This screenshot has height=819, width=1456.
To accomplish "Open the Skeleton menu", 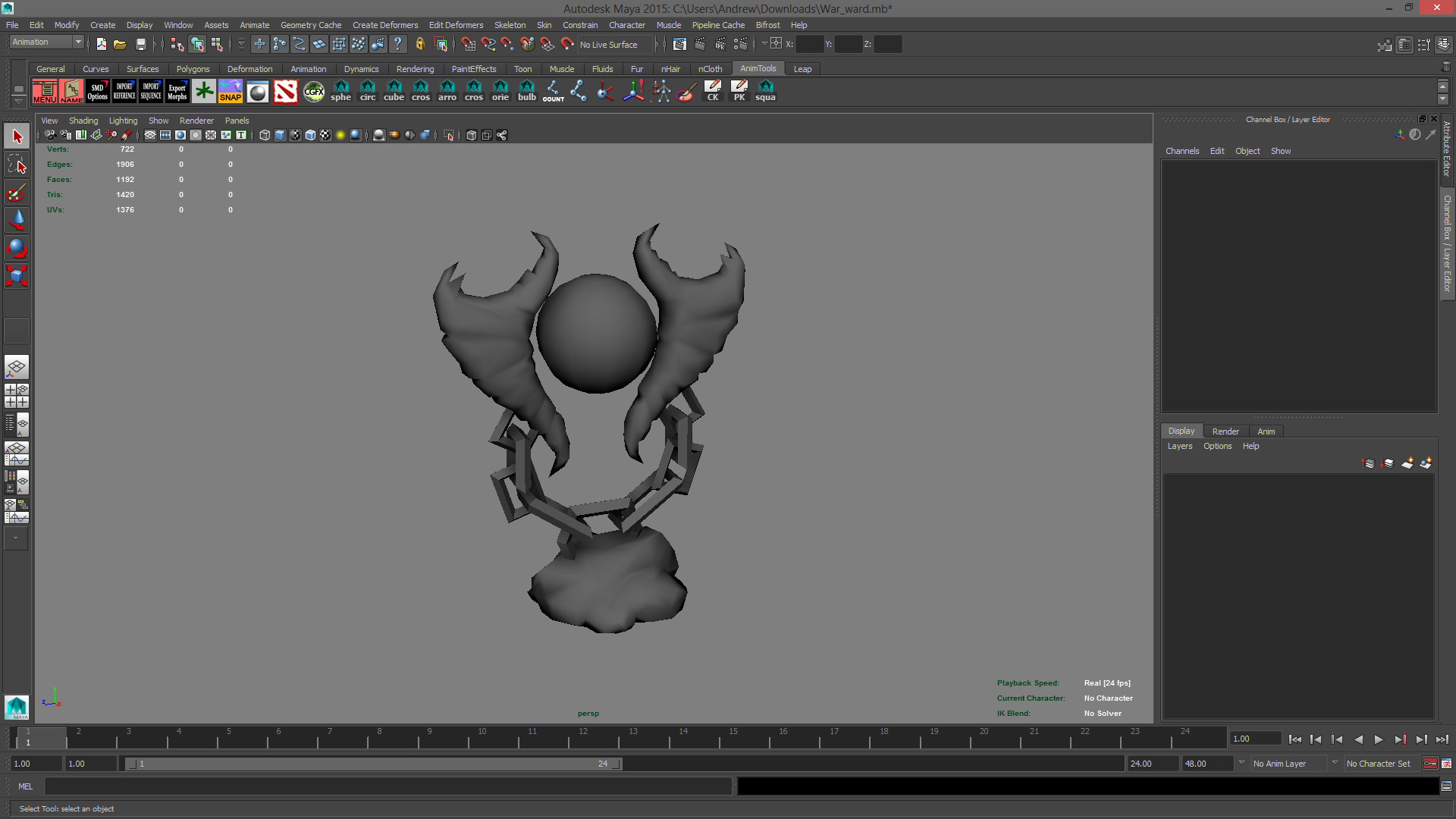I will tap(510, 25).
